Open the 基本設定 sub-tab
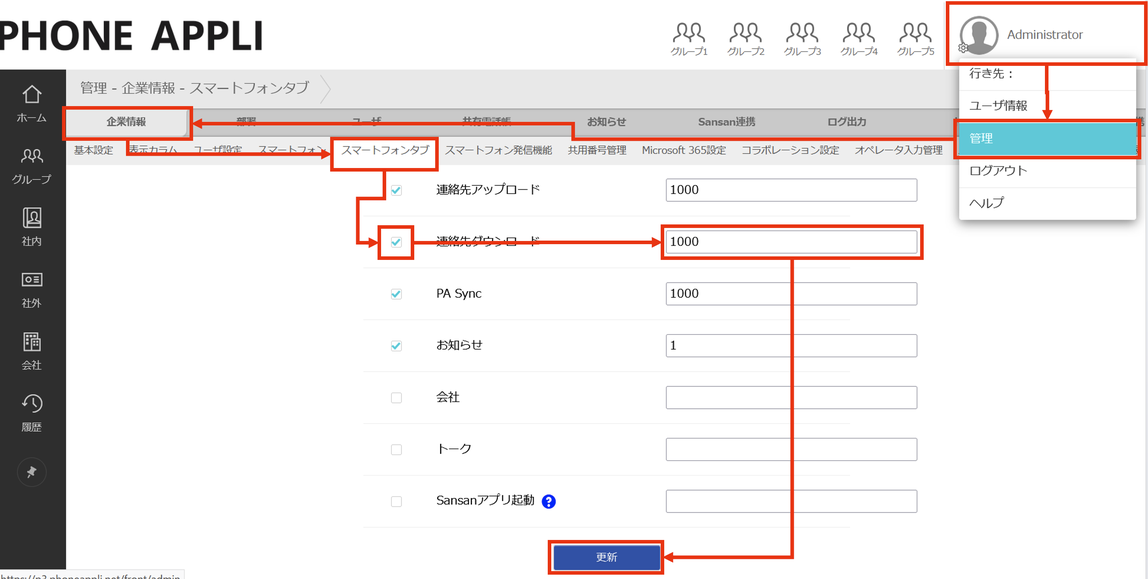 94,150
